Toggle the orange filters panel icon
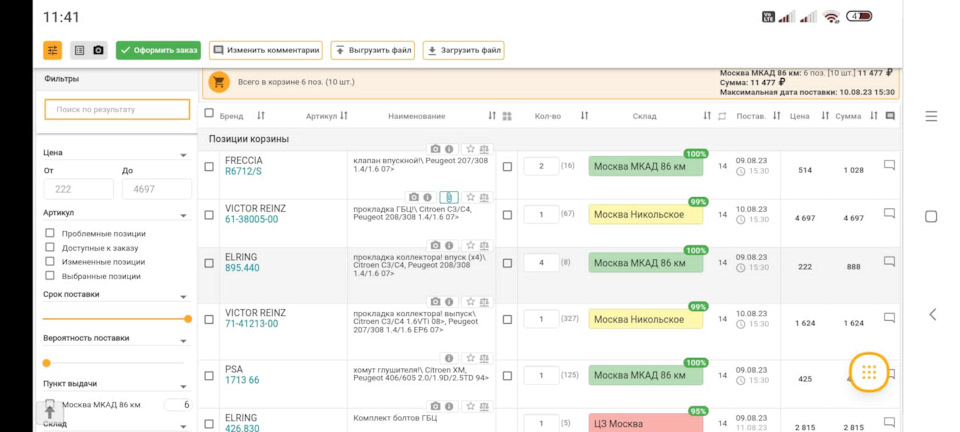The image size is (960, 432). click(53, 50)
